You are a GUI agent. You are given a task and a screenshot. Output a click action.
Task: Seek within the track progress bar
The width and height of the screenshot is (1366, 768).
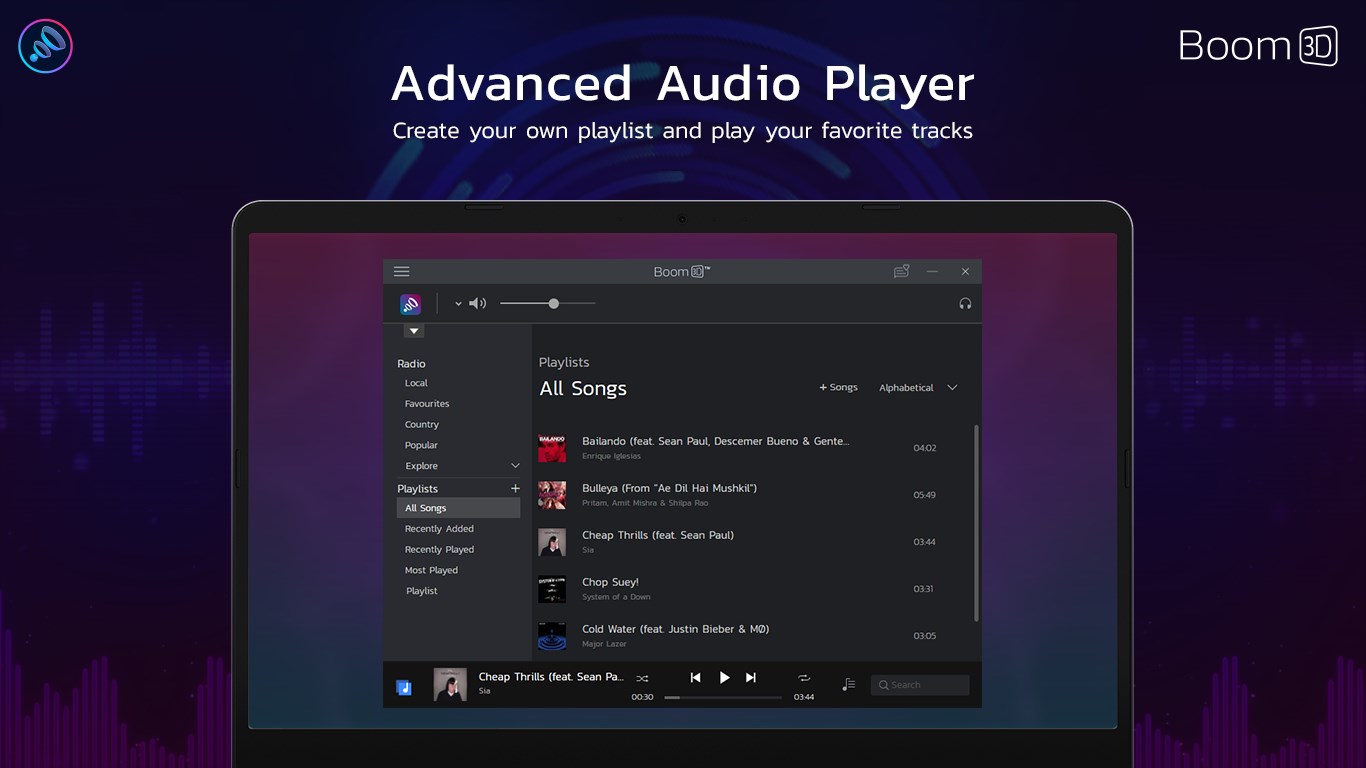723,697
